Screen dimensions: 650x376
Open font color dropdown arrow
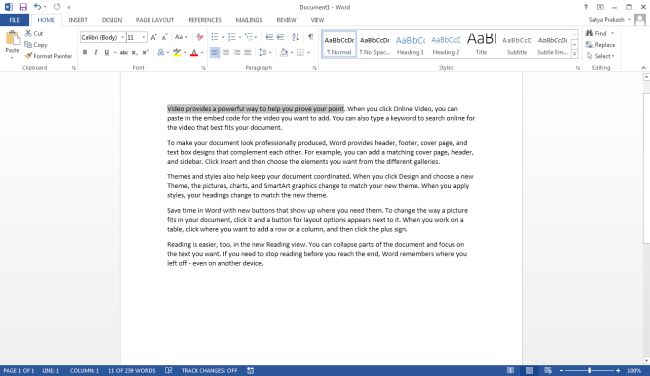pos(202,53)
